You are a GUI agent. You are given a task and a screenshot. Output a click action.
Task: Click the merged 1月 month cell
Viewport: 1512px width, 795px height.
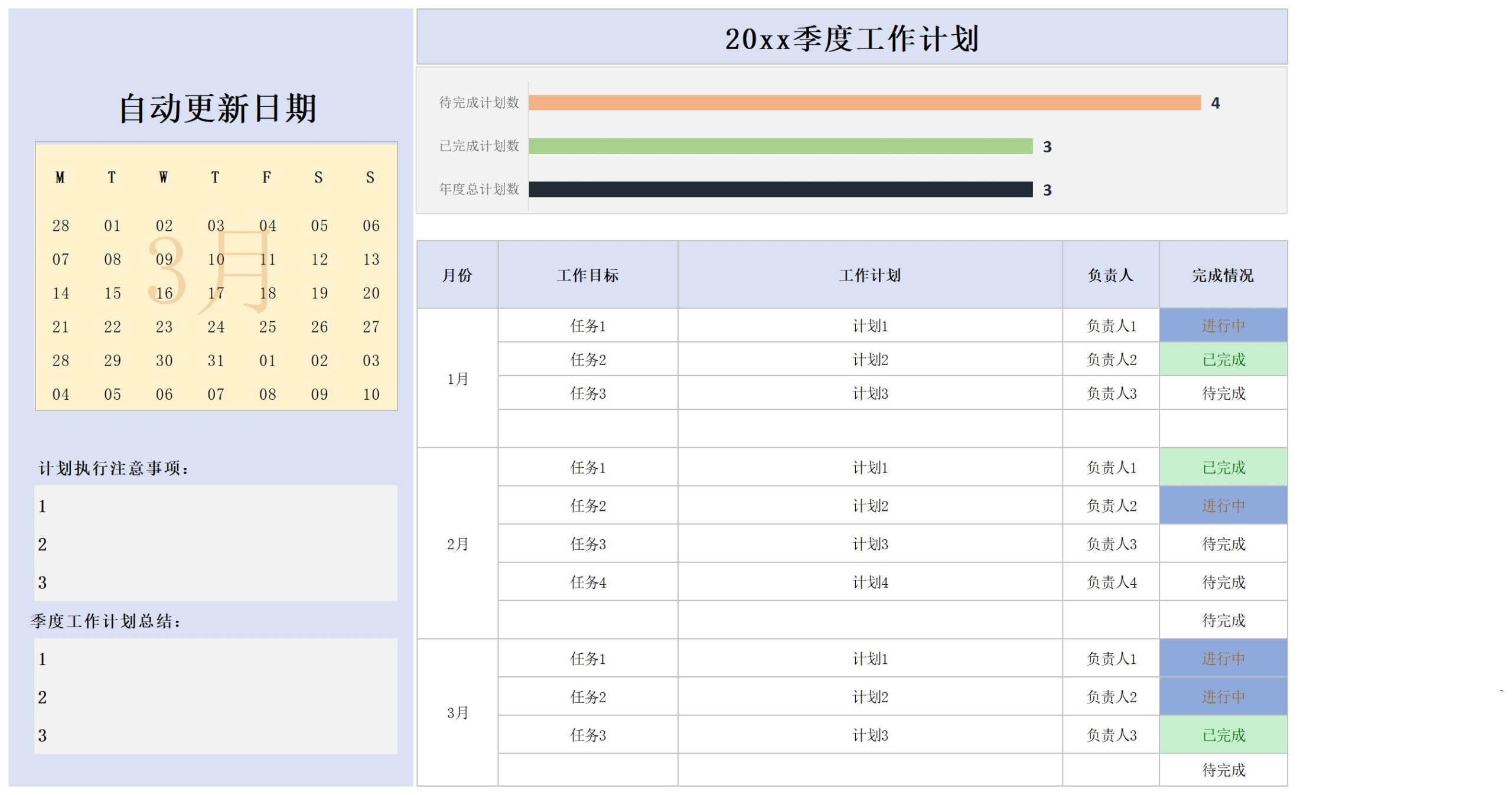coord(457,378)
